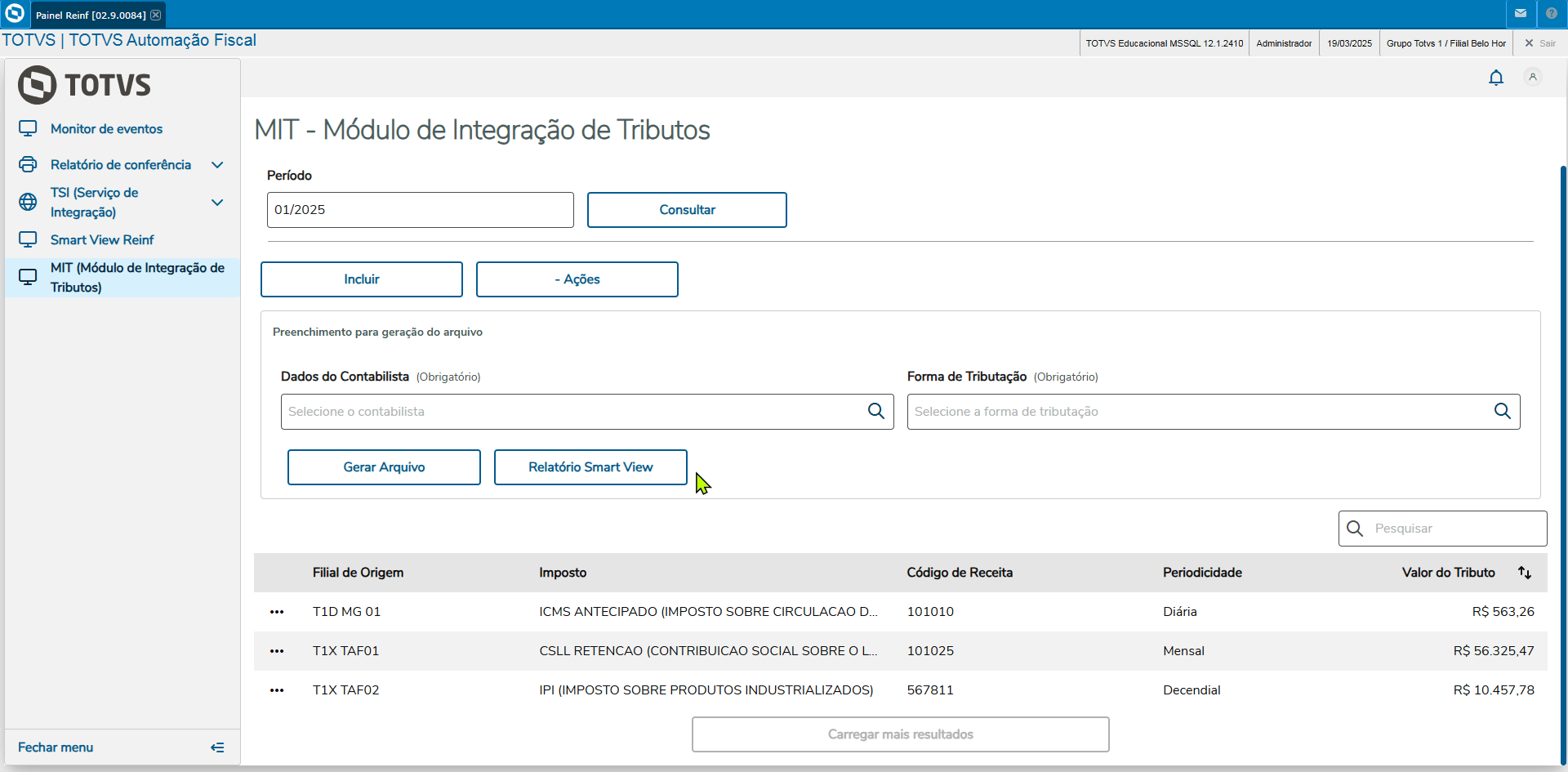Click value R$ 10.457,78
The image size is (1568, 772).
pos(1494,690)
